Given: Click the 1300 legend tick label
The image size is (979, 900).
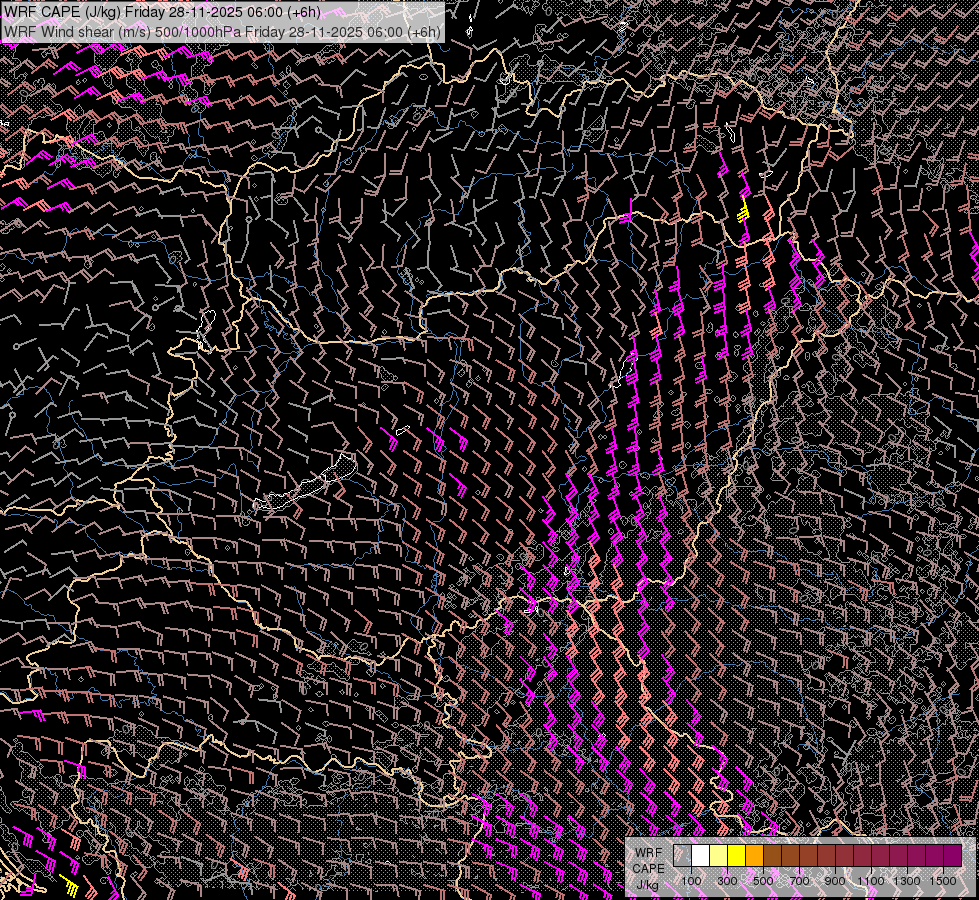Looking at the screenshot, I should tap(907, 881).
